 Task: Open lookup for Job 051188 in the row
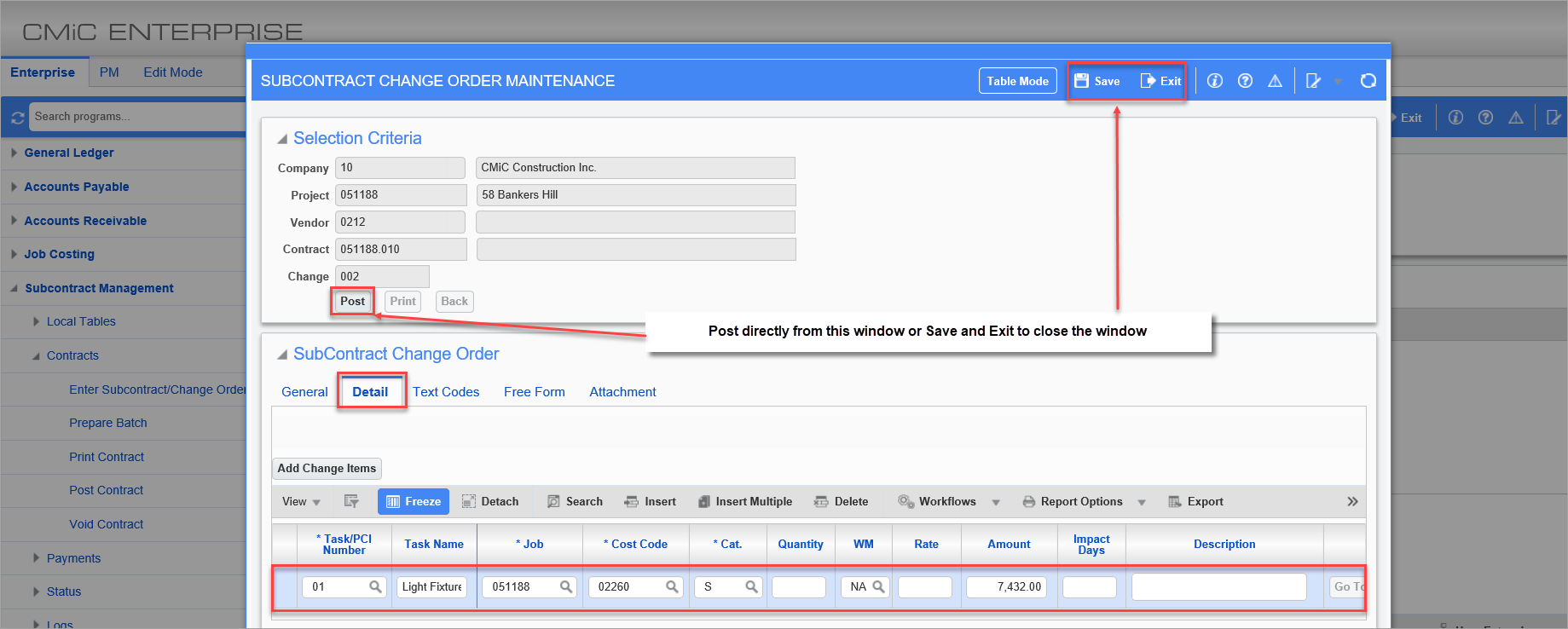(x=565, y=586)
